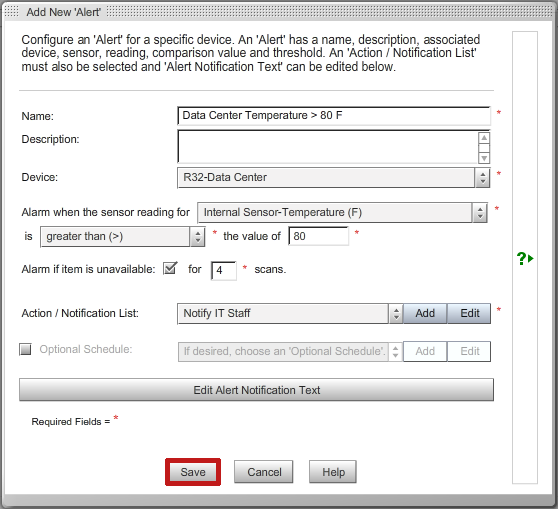Viewport: 558px width, 509px height.
Task: Save the new alert
Action: [193, 472]
